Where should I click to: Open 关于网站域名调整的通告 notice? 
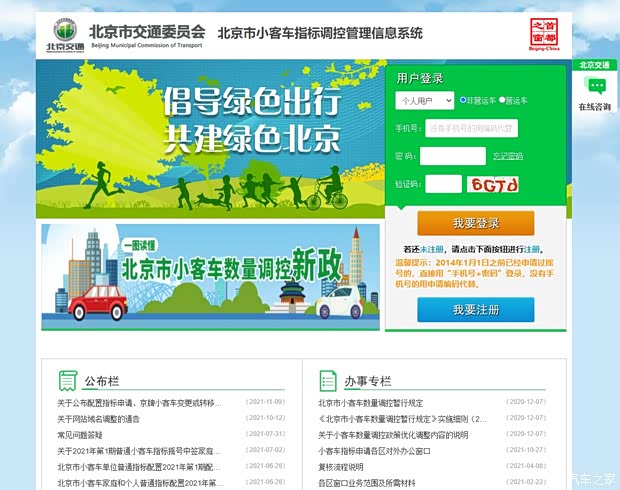(x=98, y=419)
